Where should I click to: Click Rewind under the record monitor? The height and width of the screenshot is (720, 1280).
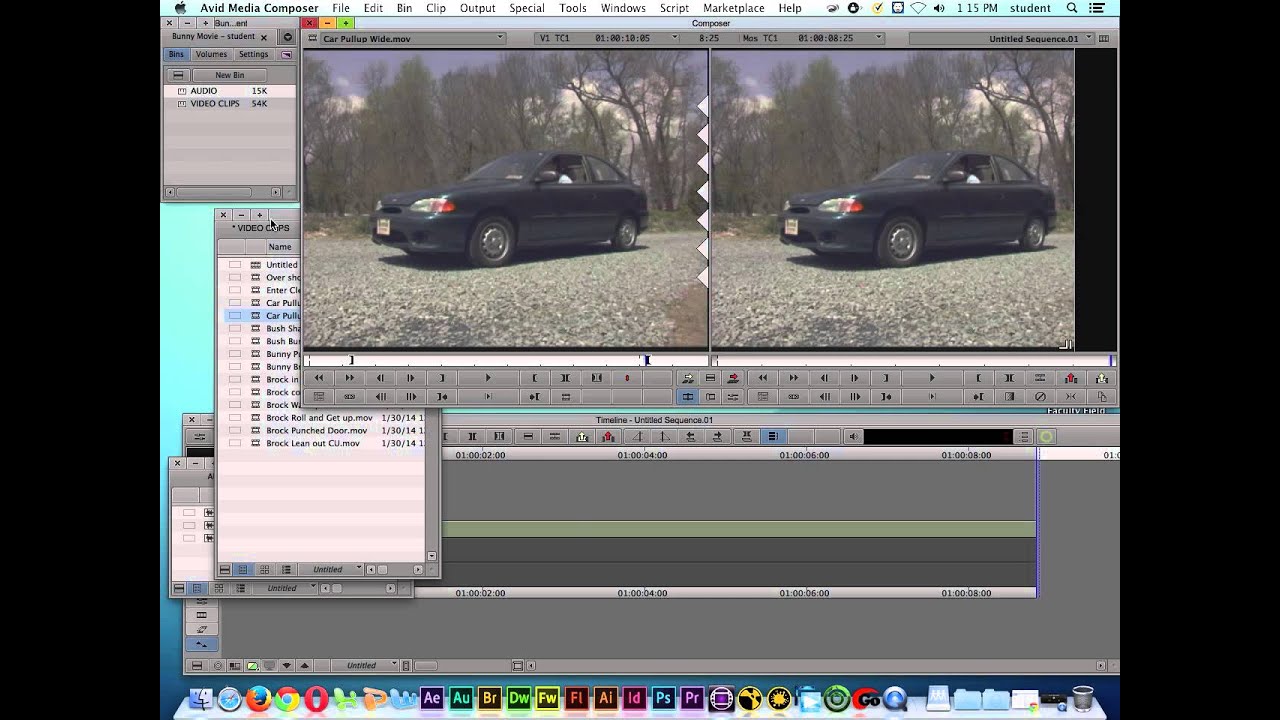tap(763, 378)
